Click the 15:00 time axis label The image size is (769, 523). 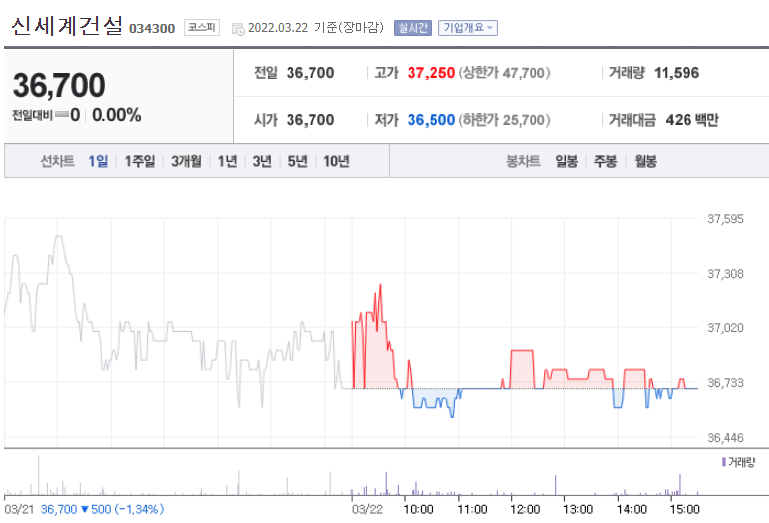point(685,509)
